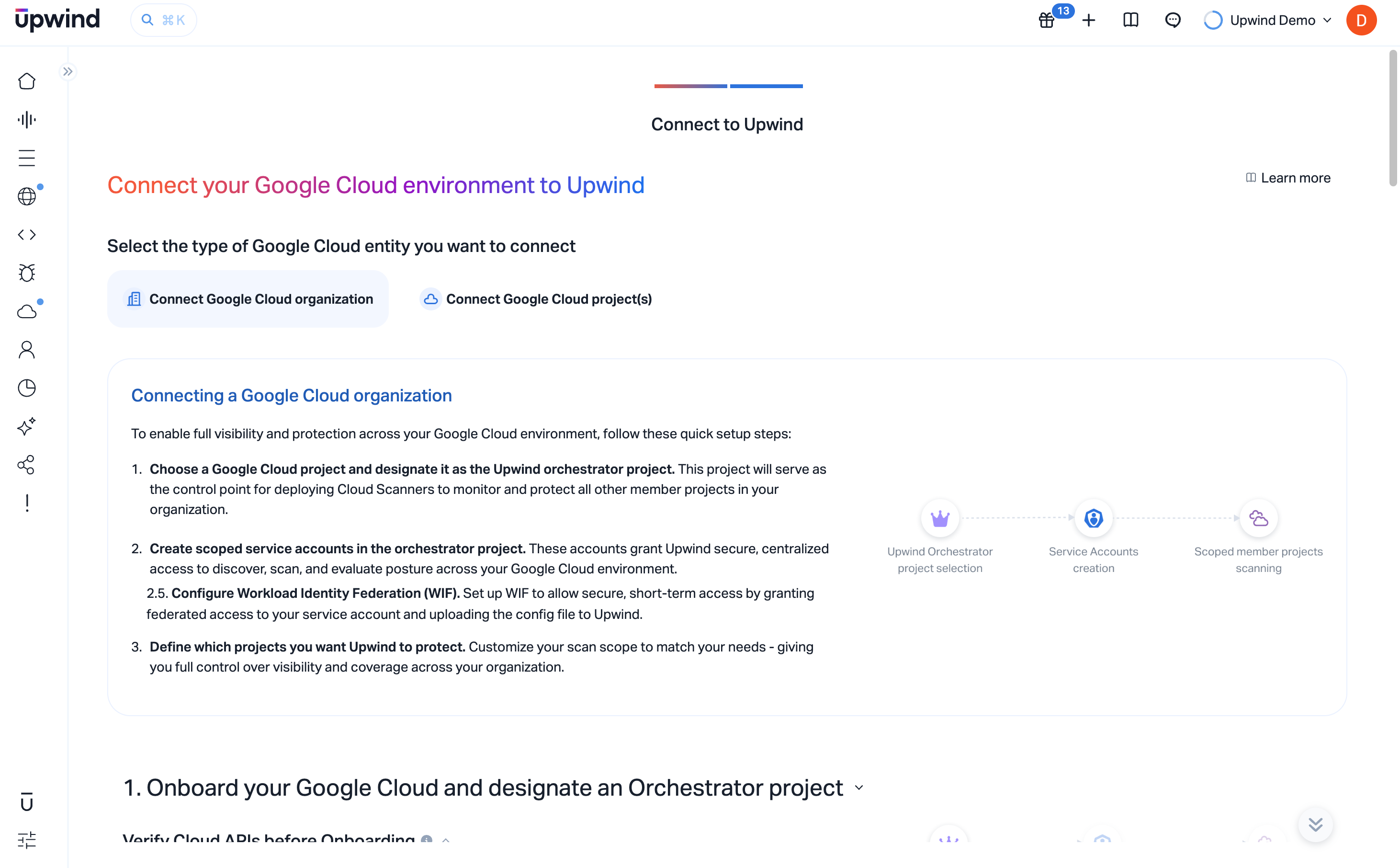Click the second blue progress step bar
The image size is (1400, 868).
click(x=766, y=86)
